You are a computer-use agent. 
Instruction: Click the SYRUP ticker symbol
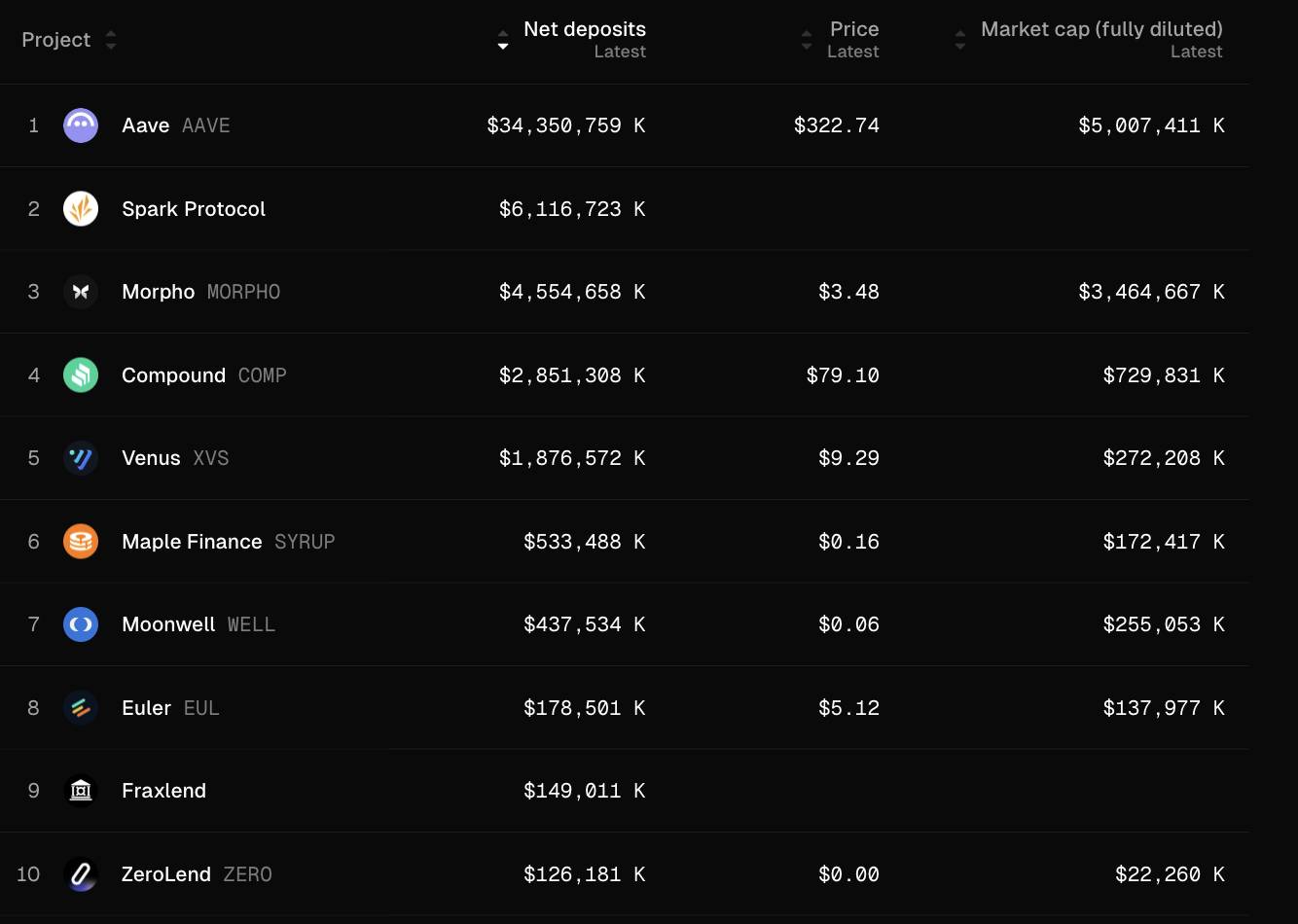[x=305, y=542]
